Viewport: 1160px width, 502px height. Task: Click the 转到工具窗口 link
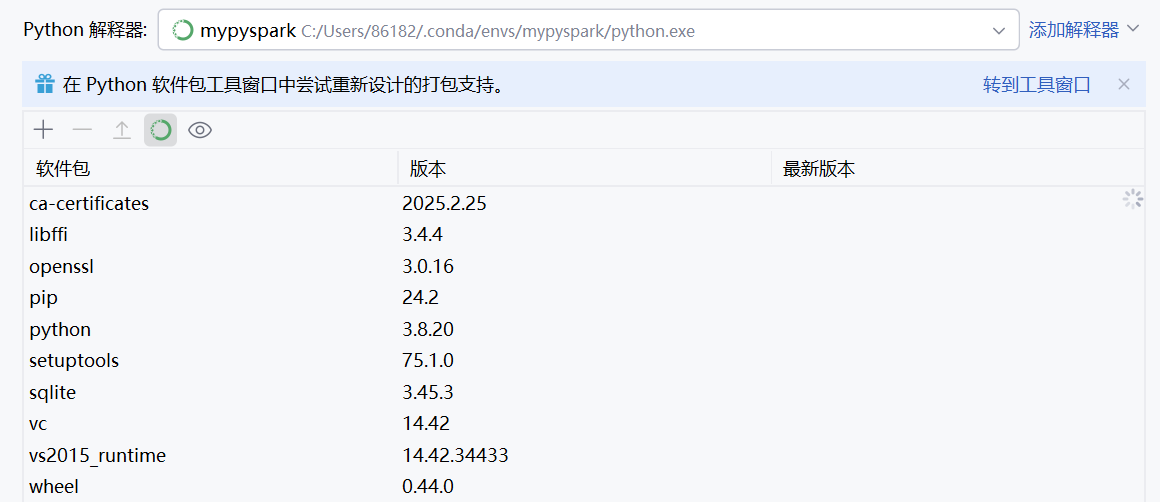(x=1036, y=84)
